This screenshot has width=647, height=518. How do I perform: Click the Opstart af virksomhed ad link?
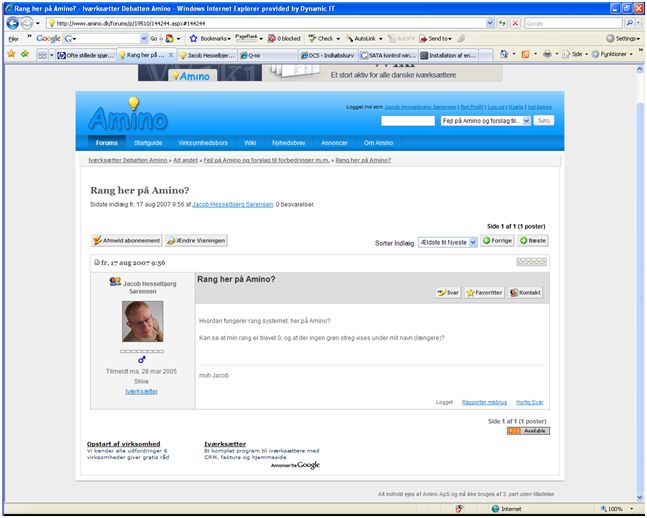(123, 444)
